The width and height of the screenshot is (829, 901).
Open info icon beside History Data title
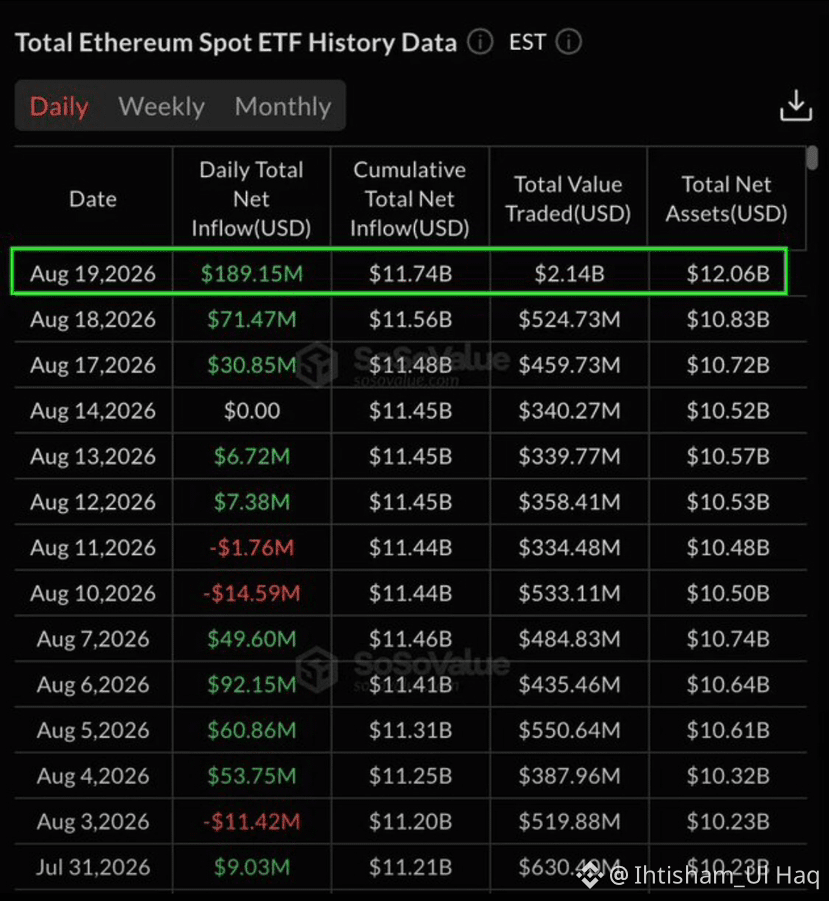pyautogui.click(x=480, y=42)
